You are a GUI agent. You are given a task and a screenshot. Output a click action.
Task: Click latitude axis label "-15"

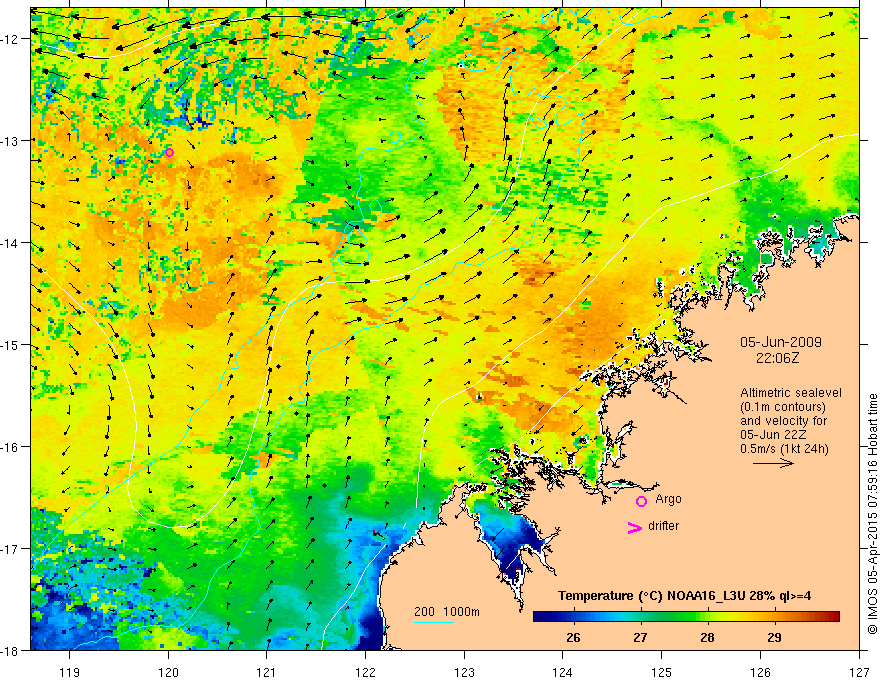pos(10,344)
